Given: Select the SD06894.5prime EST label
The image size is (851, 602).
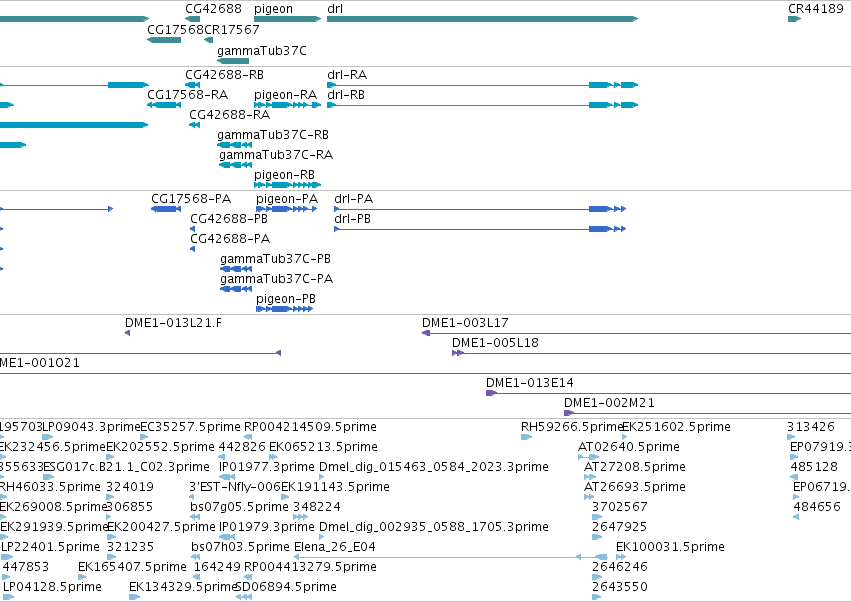Looking at the screenshot, I should click(287, 587).
